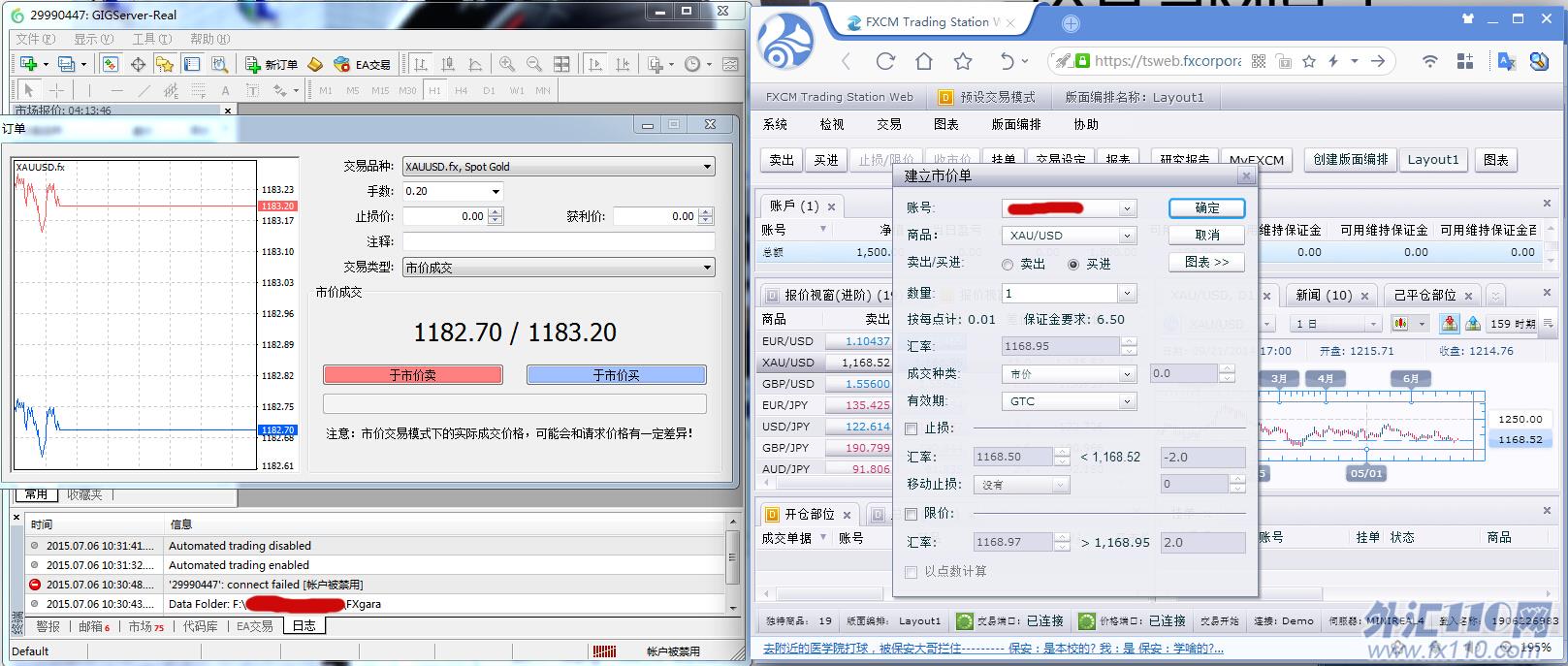
Task: Click the 创建版面编排 button
Action: click(x=1351, y=160)
